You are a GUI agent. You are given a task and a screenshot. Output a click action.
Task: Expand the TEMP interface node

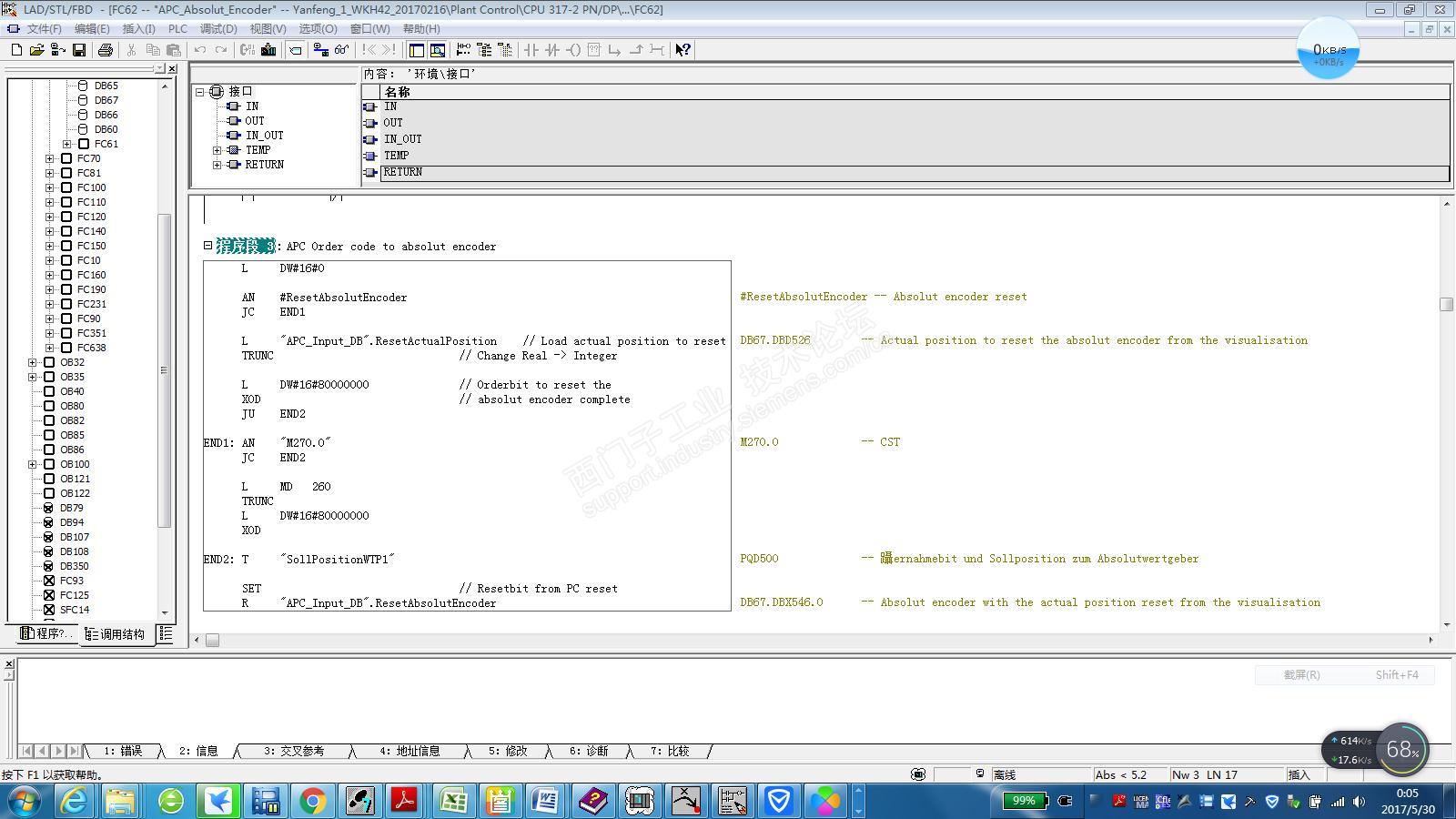coord(217,150)
